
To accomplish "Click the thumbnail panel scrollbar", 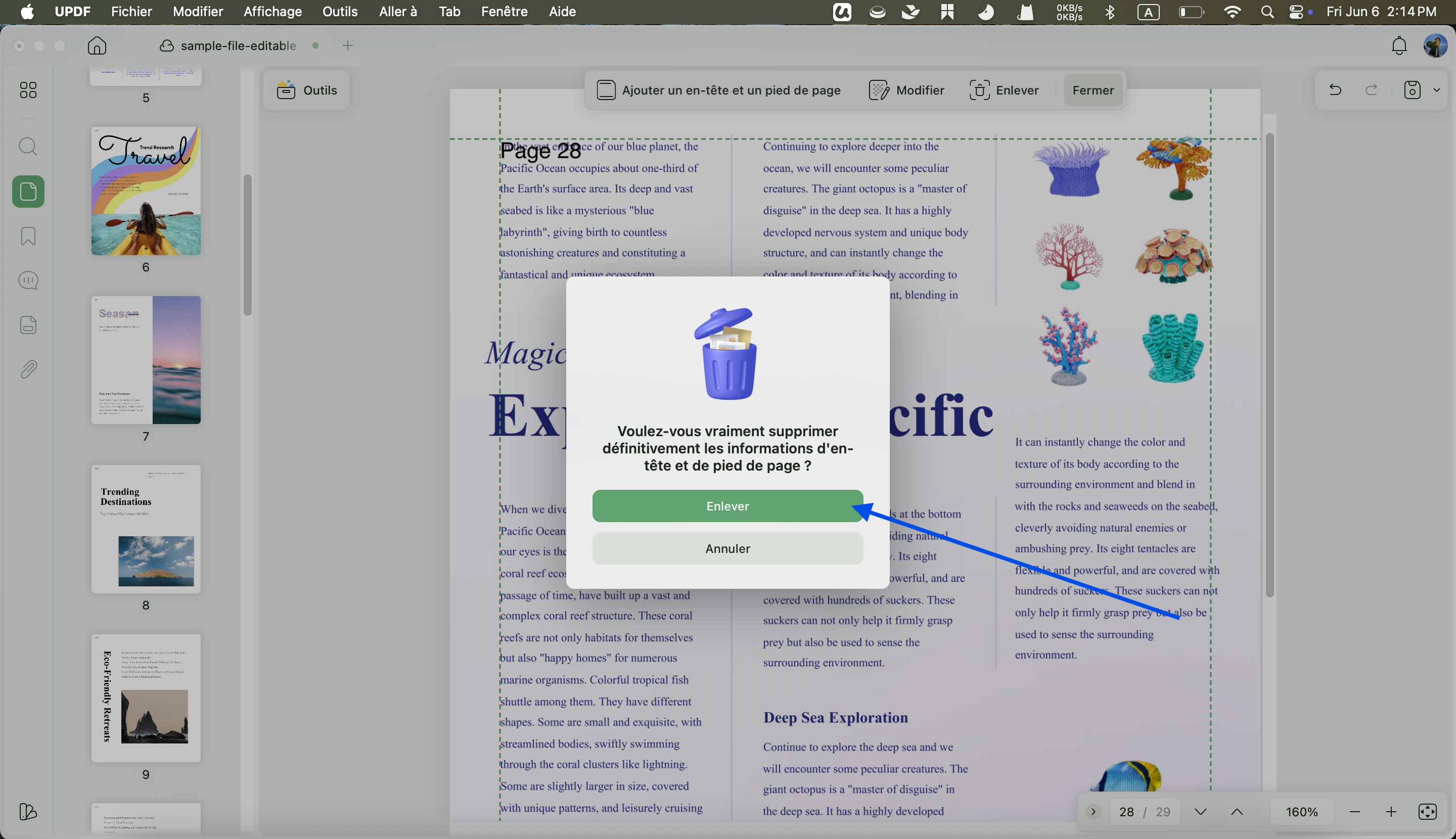I will pyautogui.click(x=247, y=245).
